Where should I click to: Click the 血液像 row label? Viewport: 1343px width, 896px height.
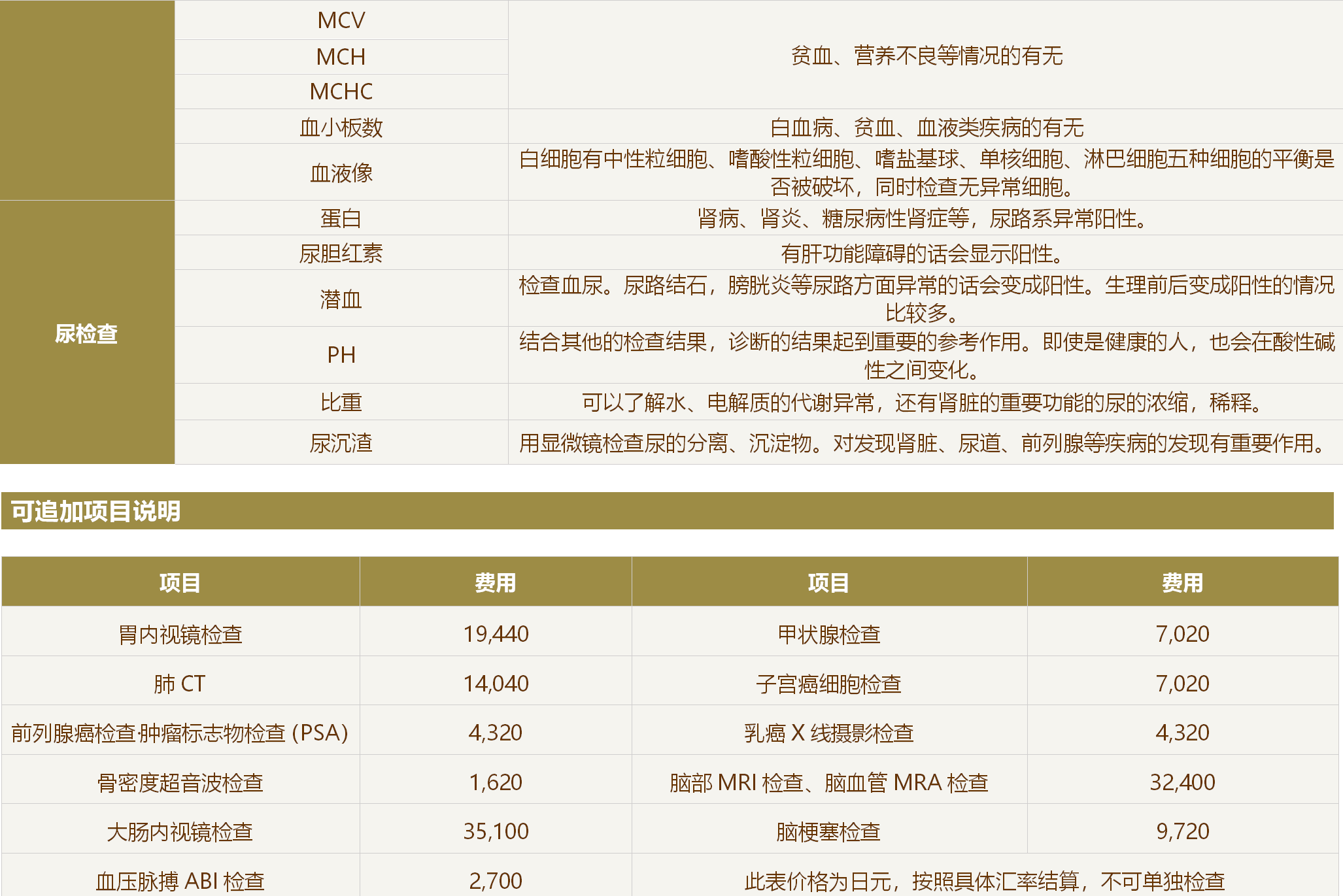(341, 173)
